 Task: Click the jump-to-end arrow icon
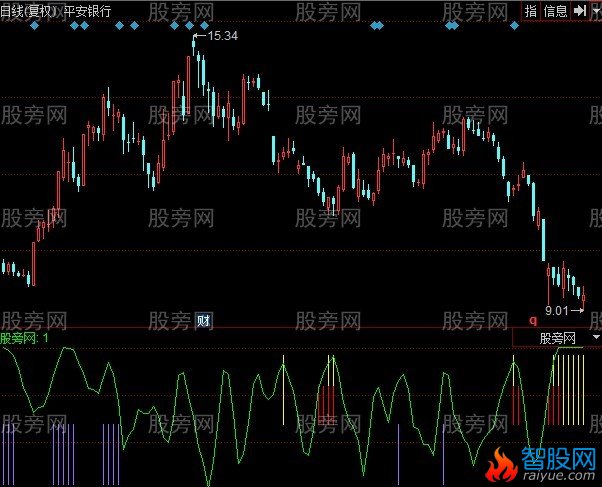tap(580, 11)
